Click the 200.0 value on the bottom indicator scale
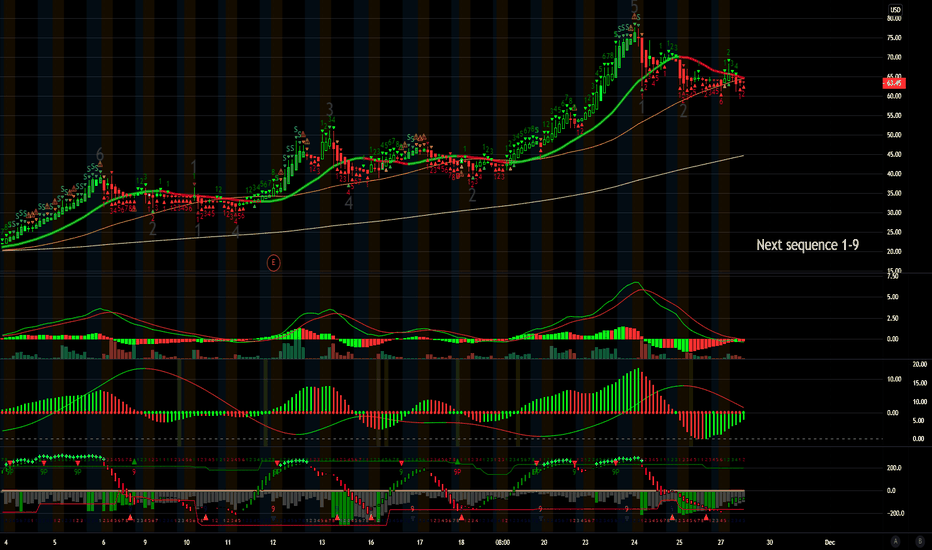 coord(895,468)
